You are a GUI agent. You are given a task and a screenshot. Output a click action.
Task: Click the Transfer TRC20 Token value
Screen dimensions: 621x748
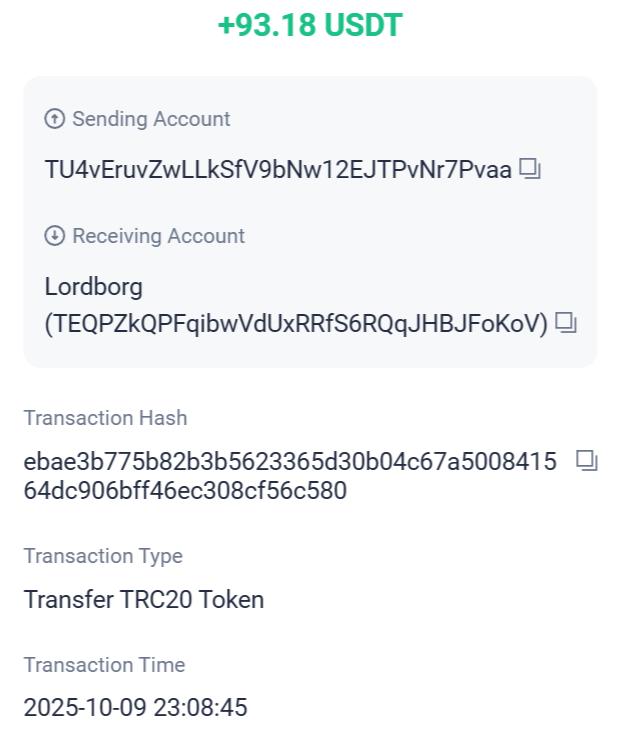(x=144, y=600)
